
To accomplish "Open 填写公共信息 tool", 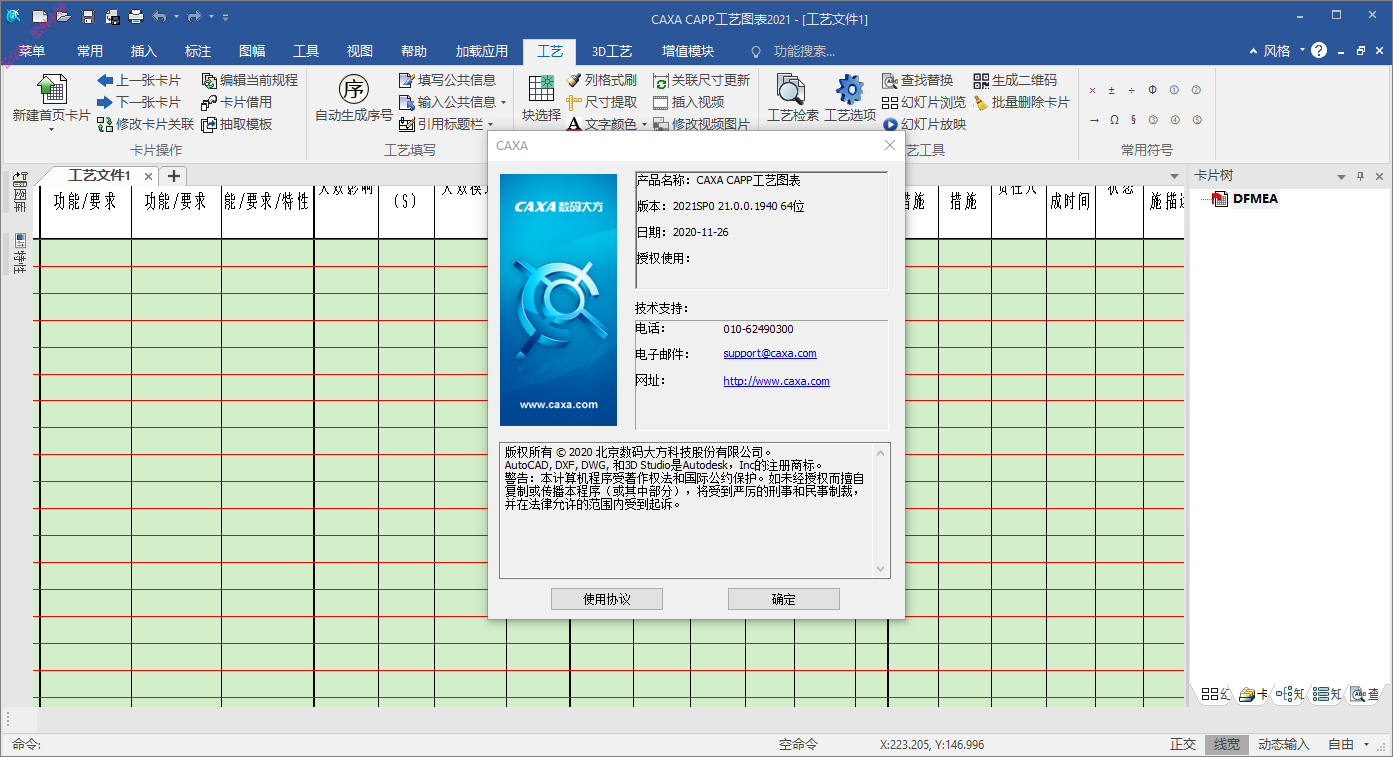I will tap(448, 80).
